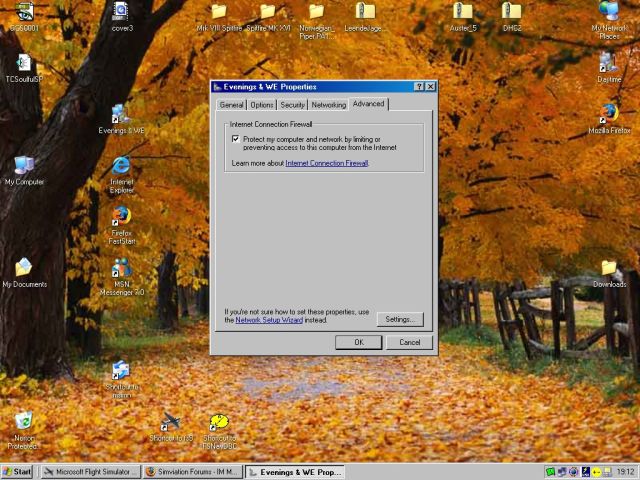Select the Mozilla Firefox desktop shortcut
The height and width of the screenshot is (480, 640).
pos(609,114)
